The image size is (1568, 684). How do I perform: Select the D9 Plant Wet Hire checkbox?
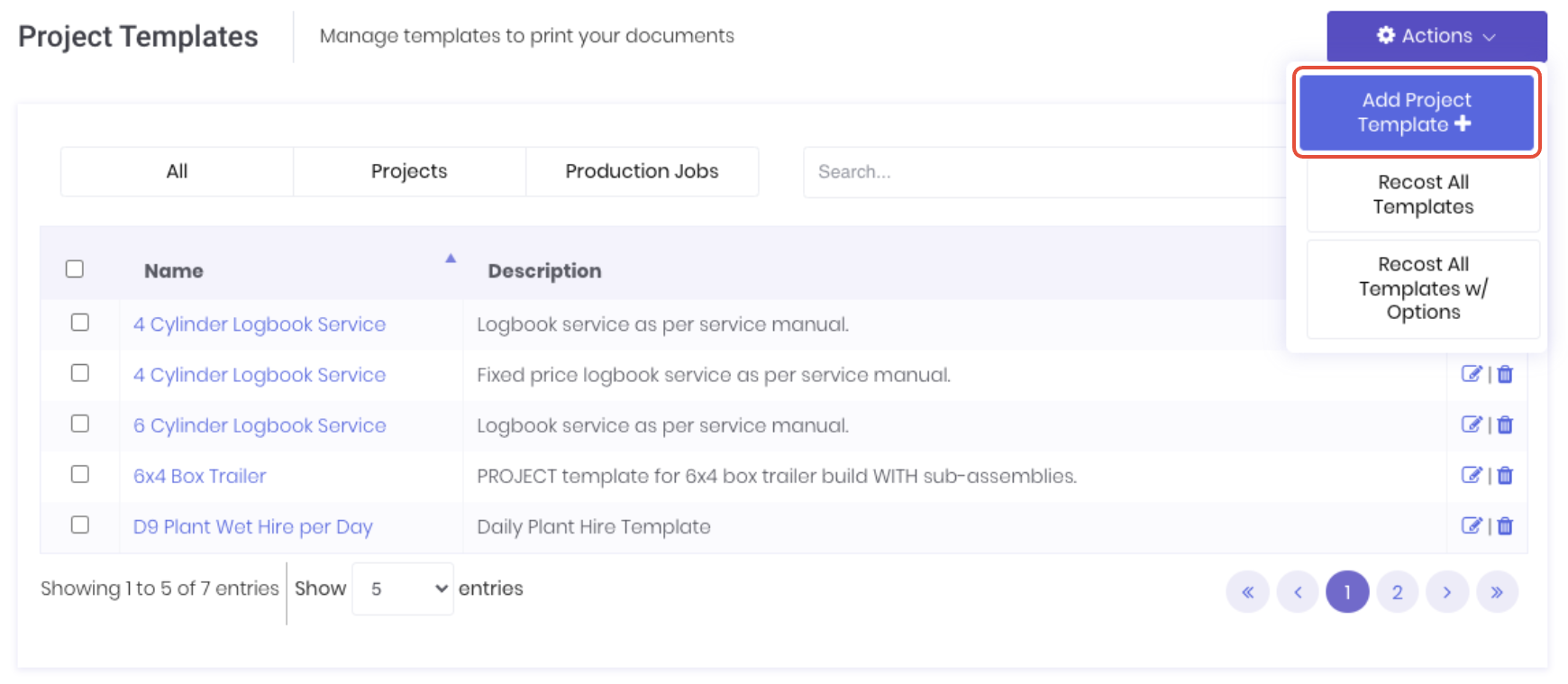[80, 524]
